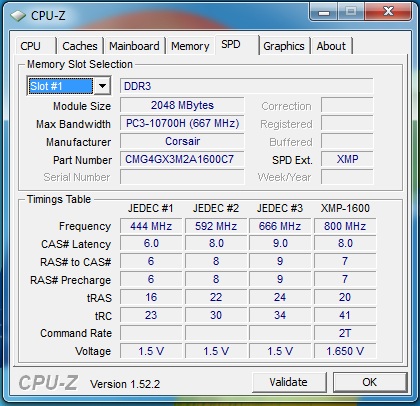Click the empty Serial Number field
This screenshot has width=420, height=406.
pyautogui.click(x=182, y=177)
